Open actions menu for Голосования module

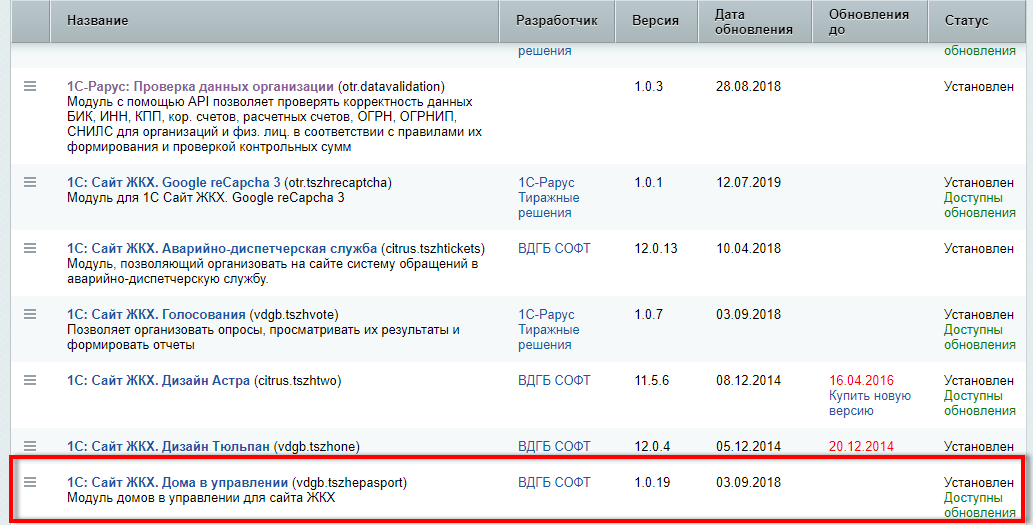(30, 314)
